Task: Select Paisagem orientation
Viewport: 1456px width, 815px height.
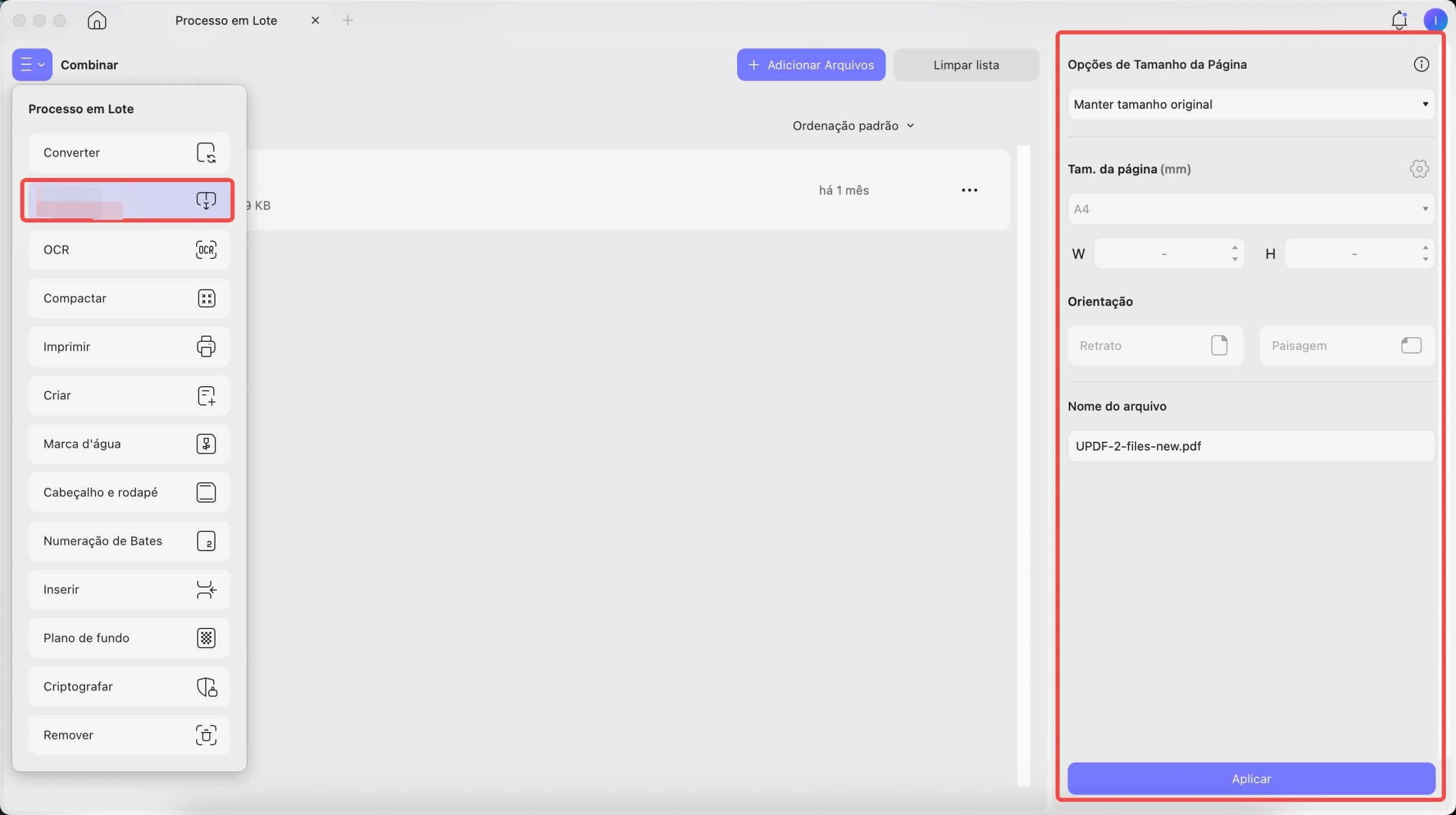Action: click(1347, 345)
